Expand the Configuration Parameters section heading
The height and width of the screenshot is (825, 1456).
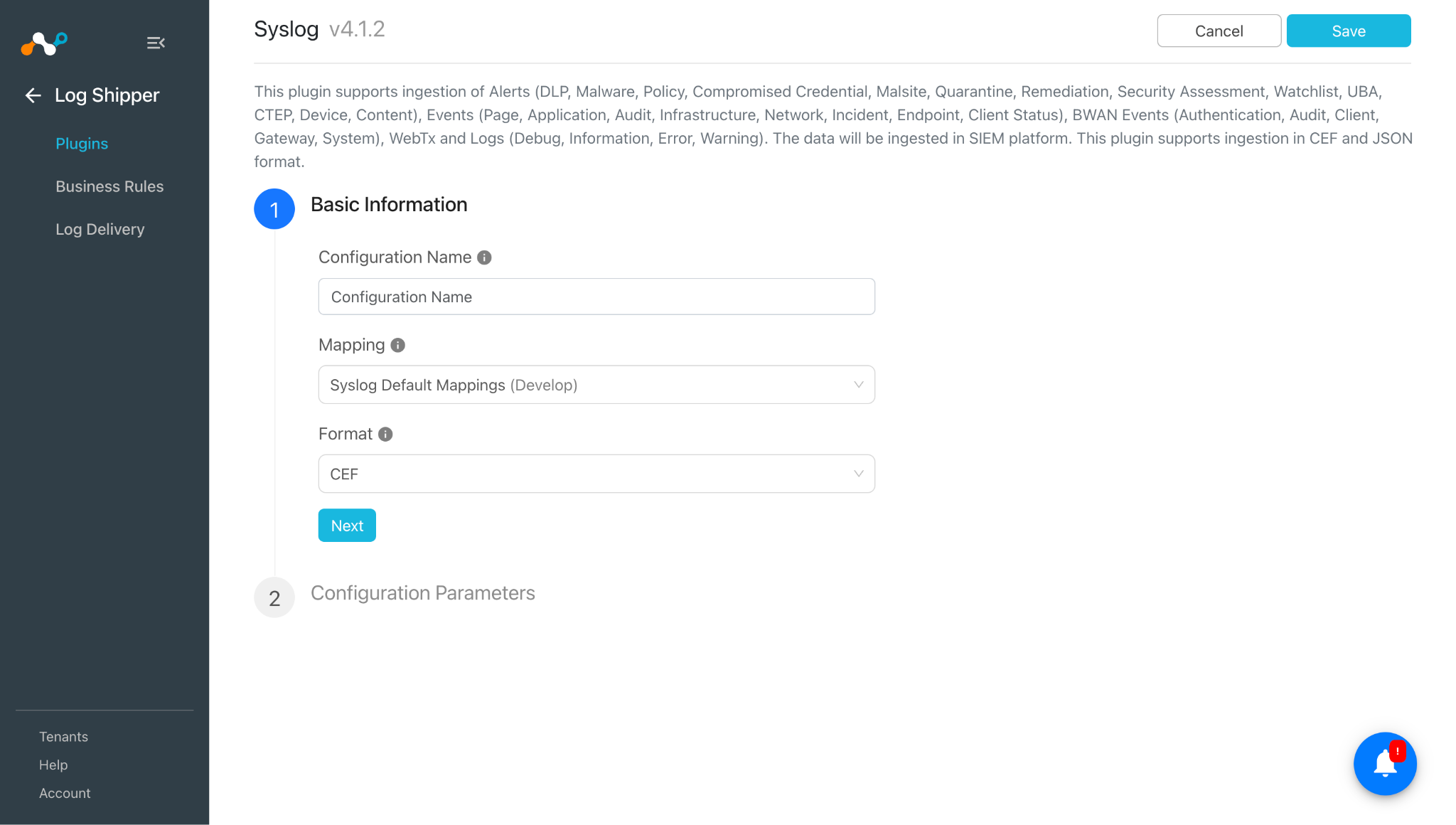(423, 593)
